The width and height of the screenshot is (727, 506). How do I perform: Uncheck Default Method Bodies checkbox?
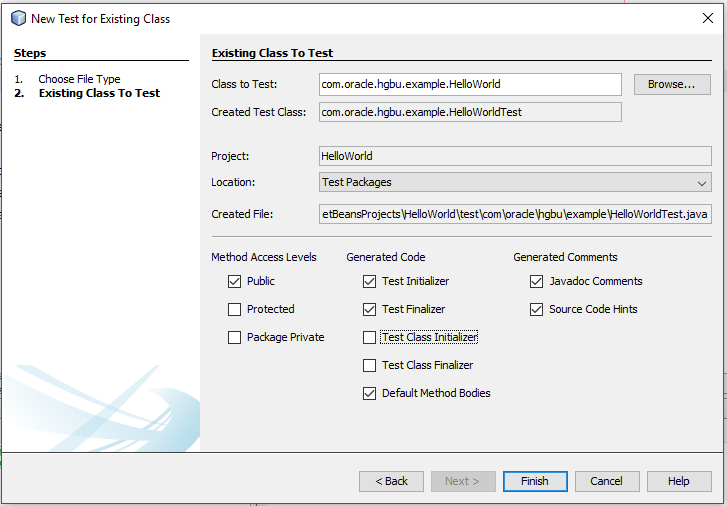[370, 394]
